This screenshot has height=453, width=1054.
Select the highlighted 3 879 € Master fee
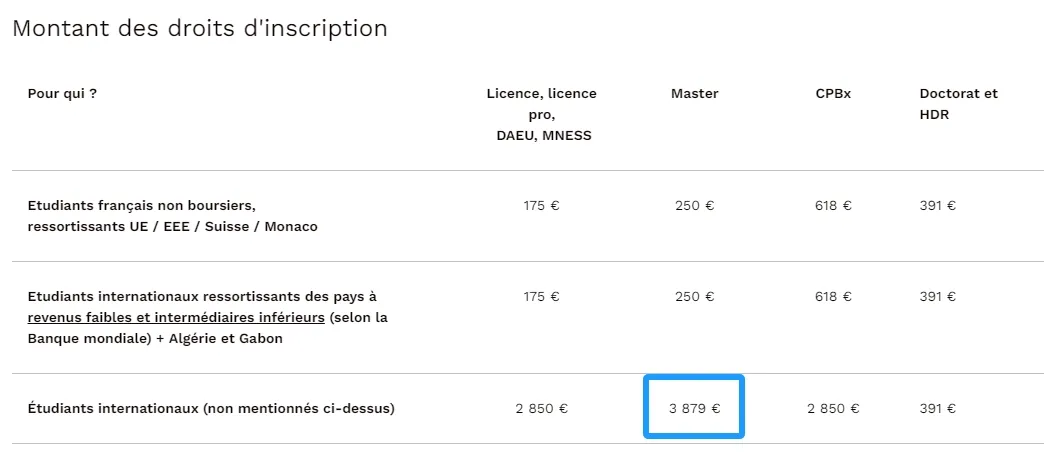(694, 408)
